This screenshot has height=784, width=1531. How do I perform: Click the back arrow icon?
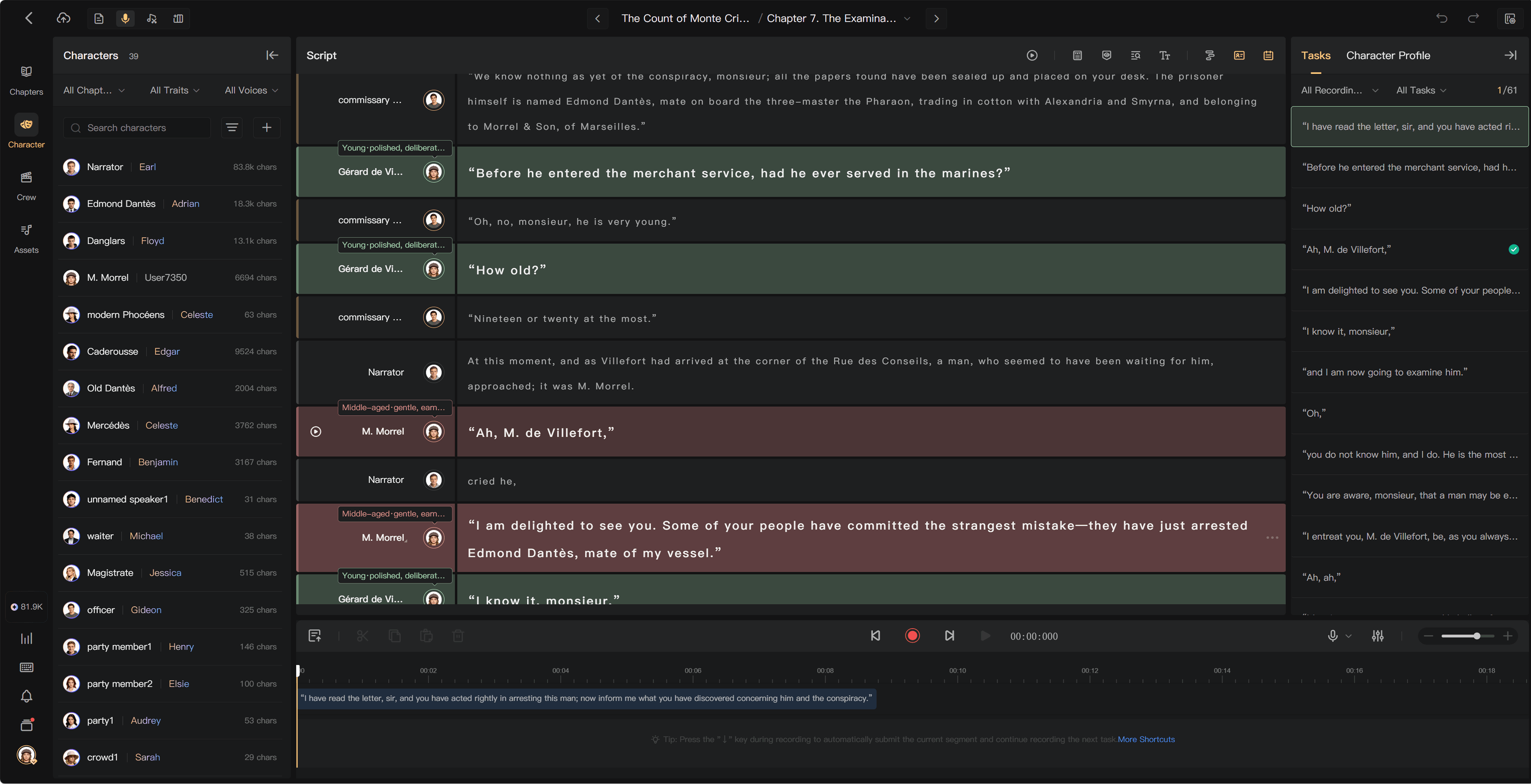click(x=28, y=18)
